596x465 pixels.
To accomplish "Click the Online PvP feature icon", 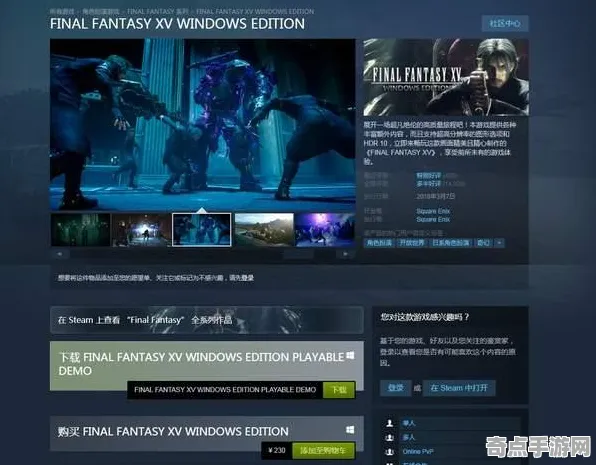I will 390,452.
